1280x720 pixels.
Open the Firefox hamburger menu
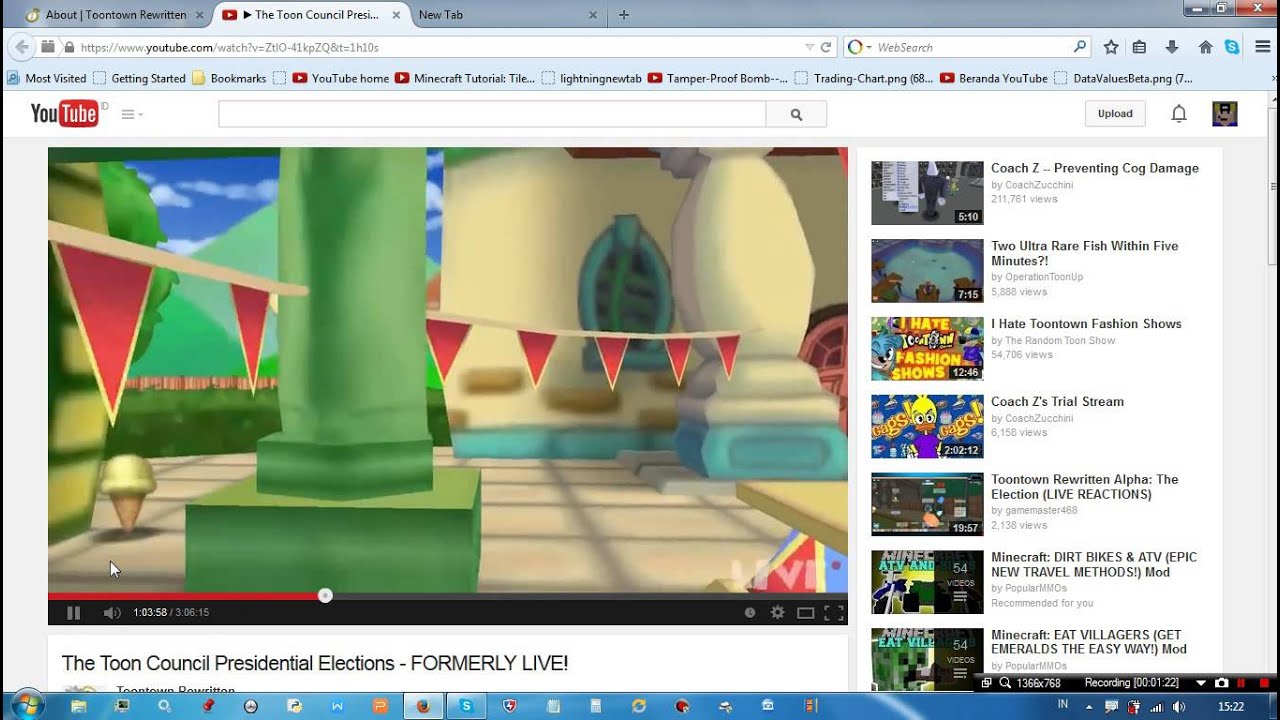pyautogui.click(x=1261, y=47)
